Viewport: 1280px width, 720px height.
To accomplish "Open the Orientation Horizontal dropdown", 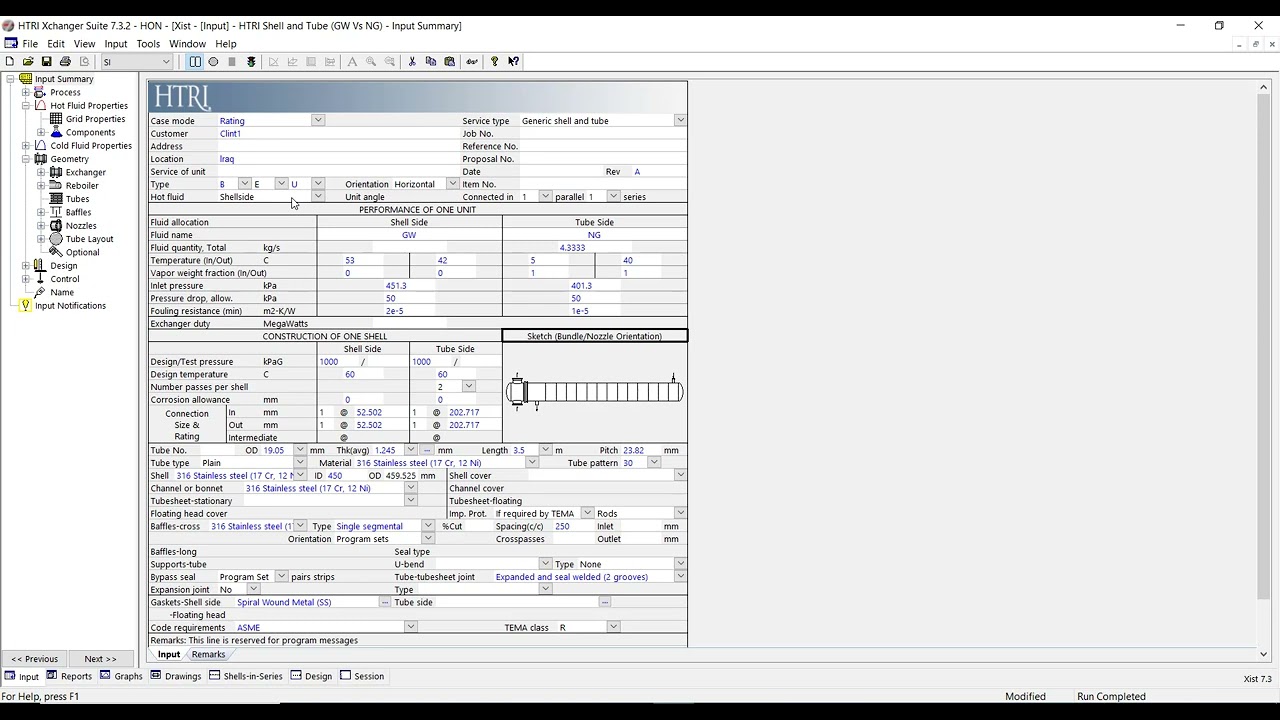I will tap(452, 184).
